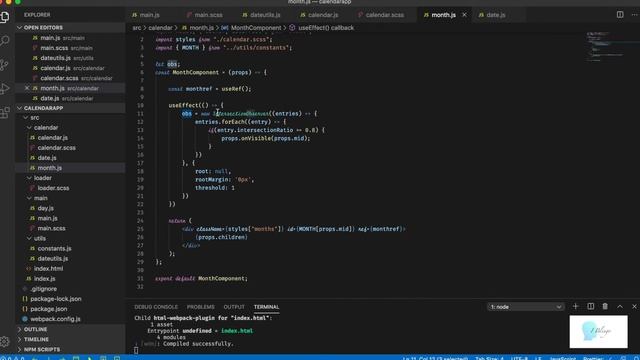This screenshot has width=640, height=360.
Task: Open constants.js in utils folder
Action: [x=54, y=249]
